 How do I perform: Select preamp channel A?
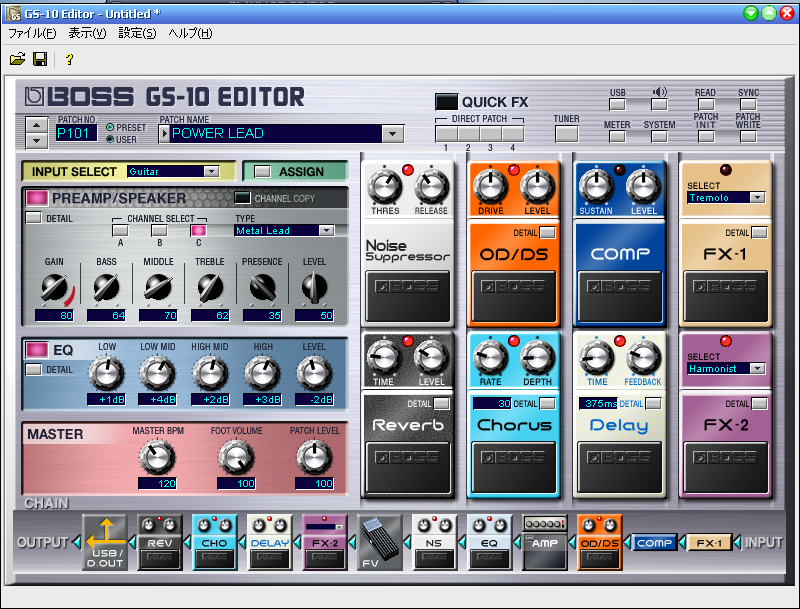[120, 231]
